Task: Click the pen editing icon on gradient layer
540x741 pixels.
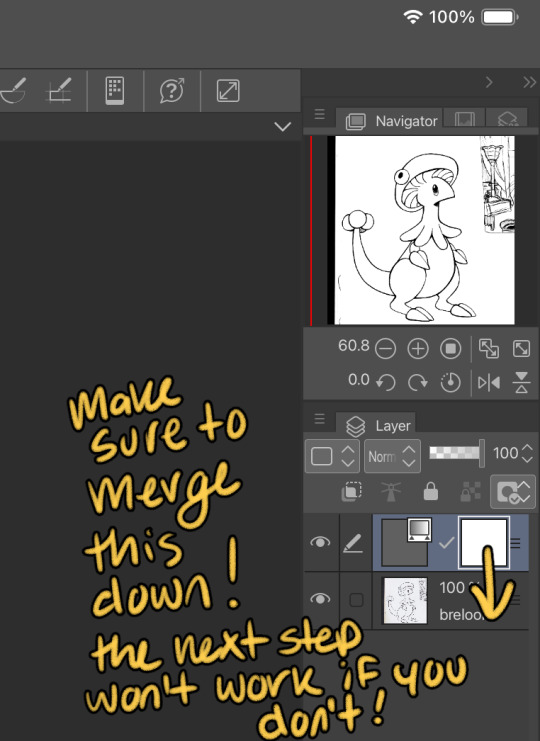Action: pos(353,543)
